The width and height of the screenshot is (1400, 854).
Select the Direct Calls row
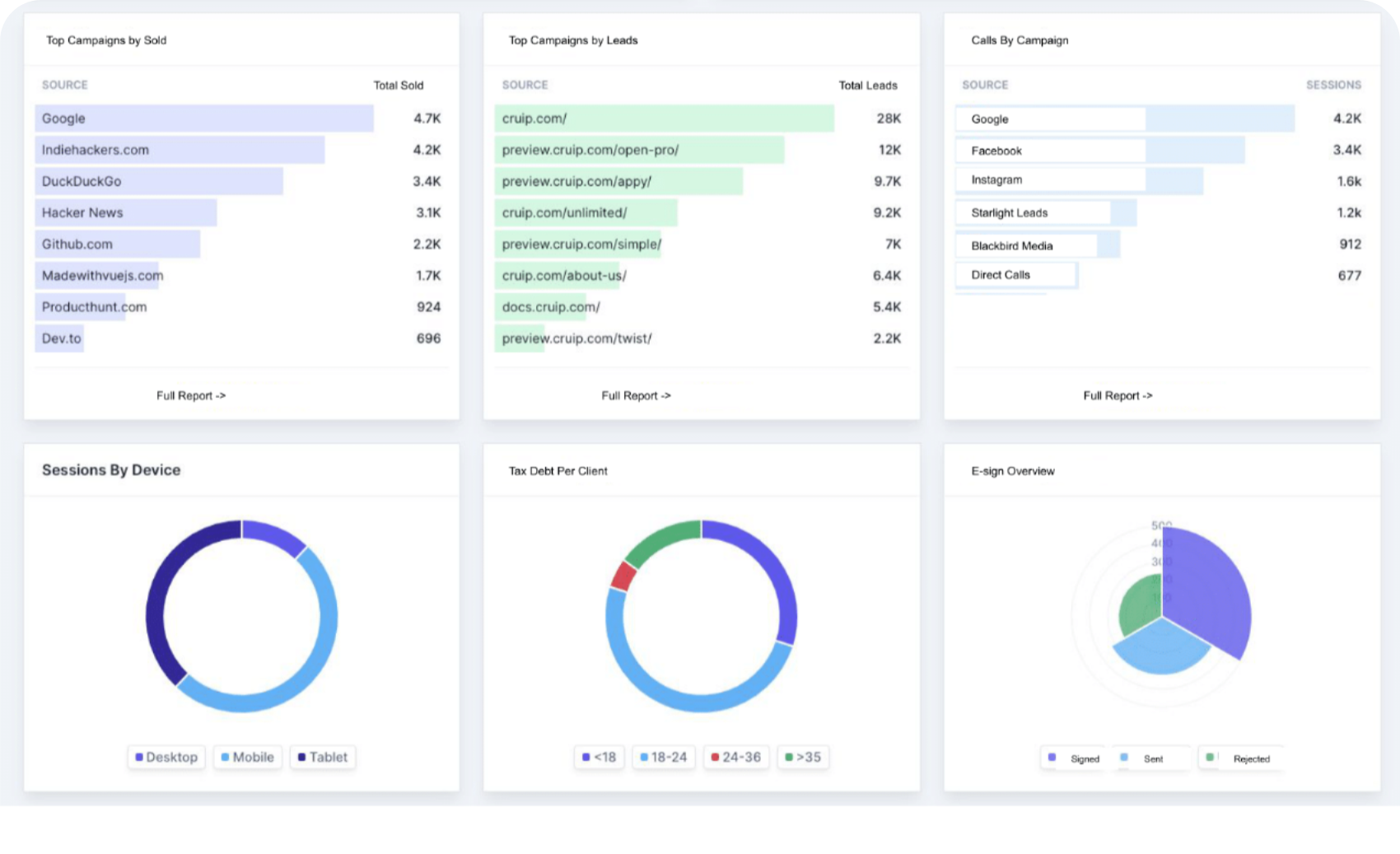tap(1161, 275)
